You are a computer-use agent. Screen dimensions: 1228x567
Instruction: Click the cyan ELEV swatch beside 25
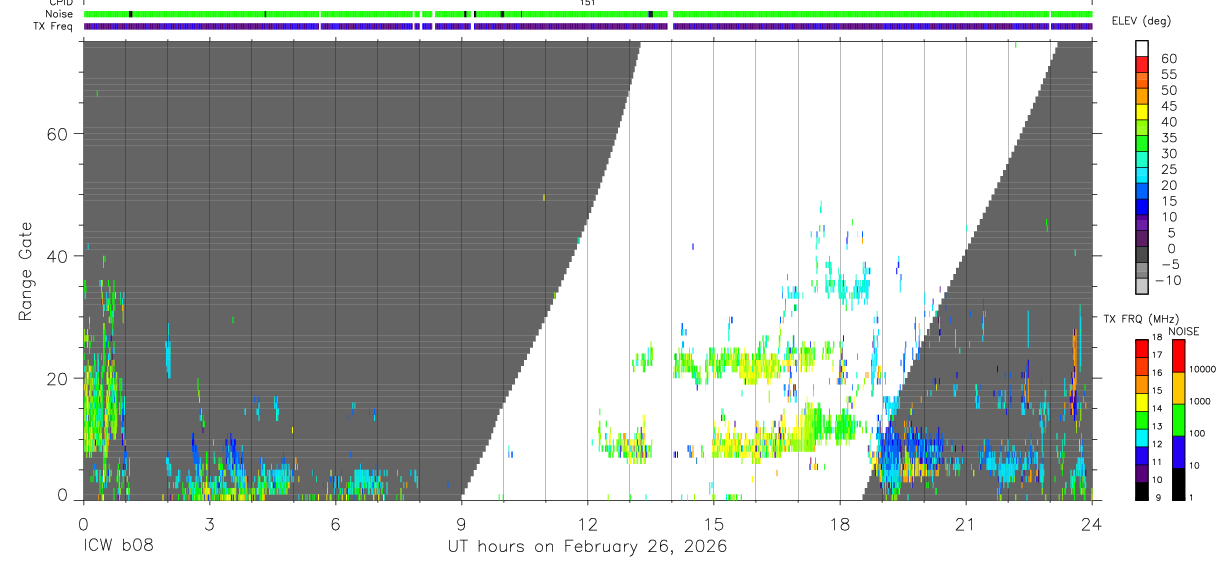pos(1142,175)
